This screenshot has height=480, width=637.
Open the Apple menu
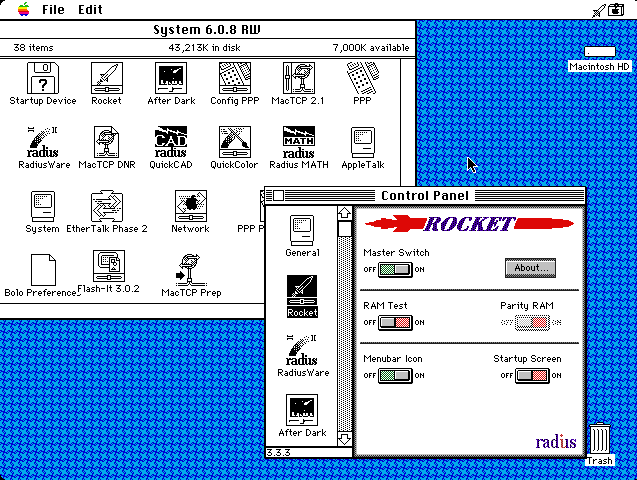pyautogui.click(x=24, y=9)
